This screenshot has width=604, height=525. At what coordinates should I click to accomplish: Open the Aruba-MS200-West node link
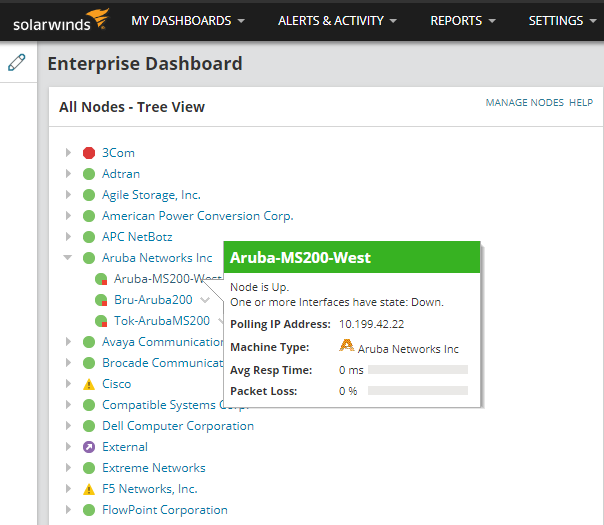[168, 278]
